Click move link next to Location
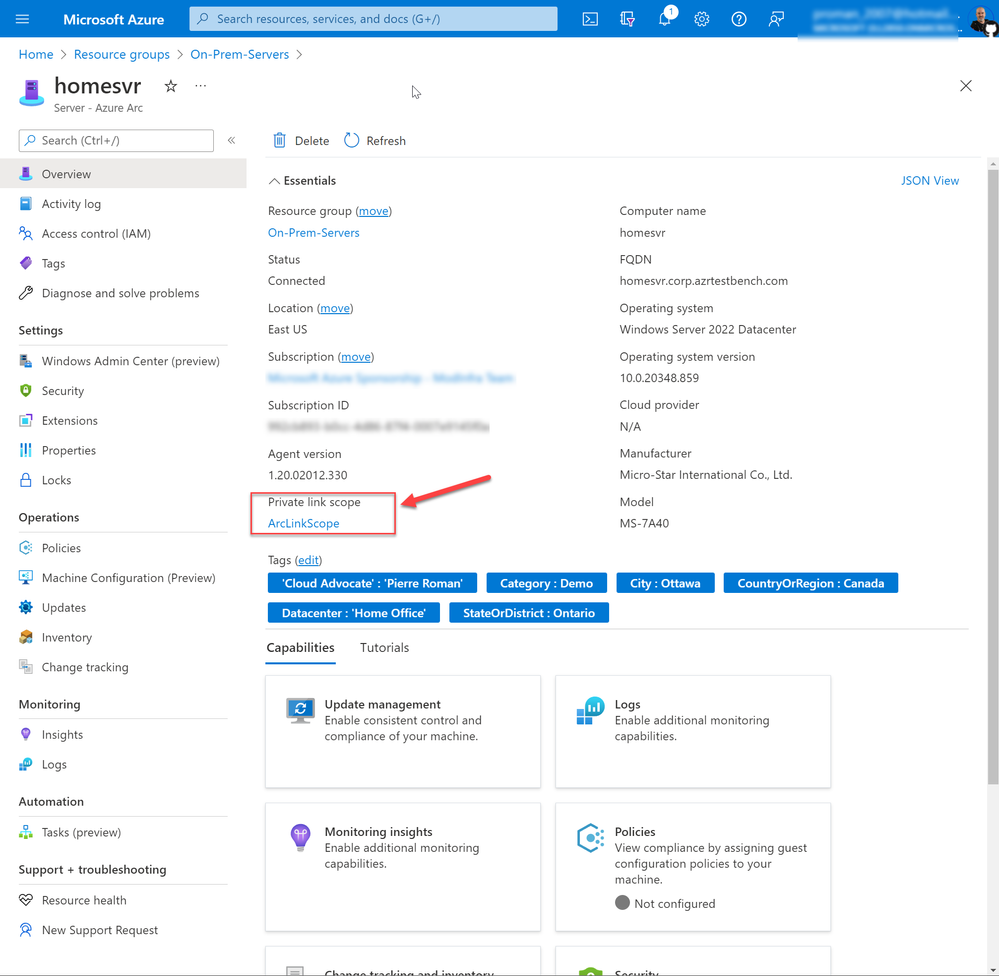This screenshot has height=976, width=999. (x=335, y=308)
